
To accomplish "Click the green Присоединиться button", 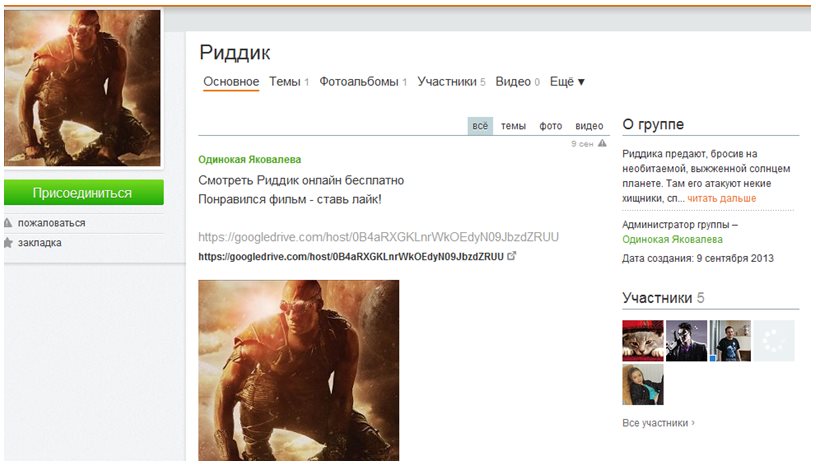I will coord(83,192).
